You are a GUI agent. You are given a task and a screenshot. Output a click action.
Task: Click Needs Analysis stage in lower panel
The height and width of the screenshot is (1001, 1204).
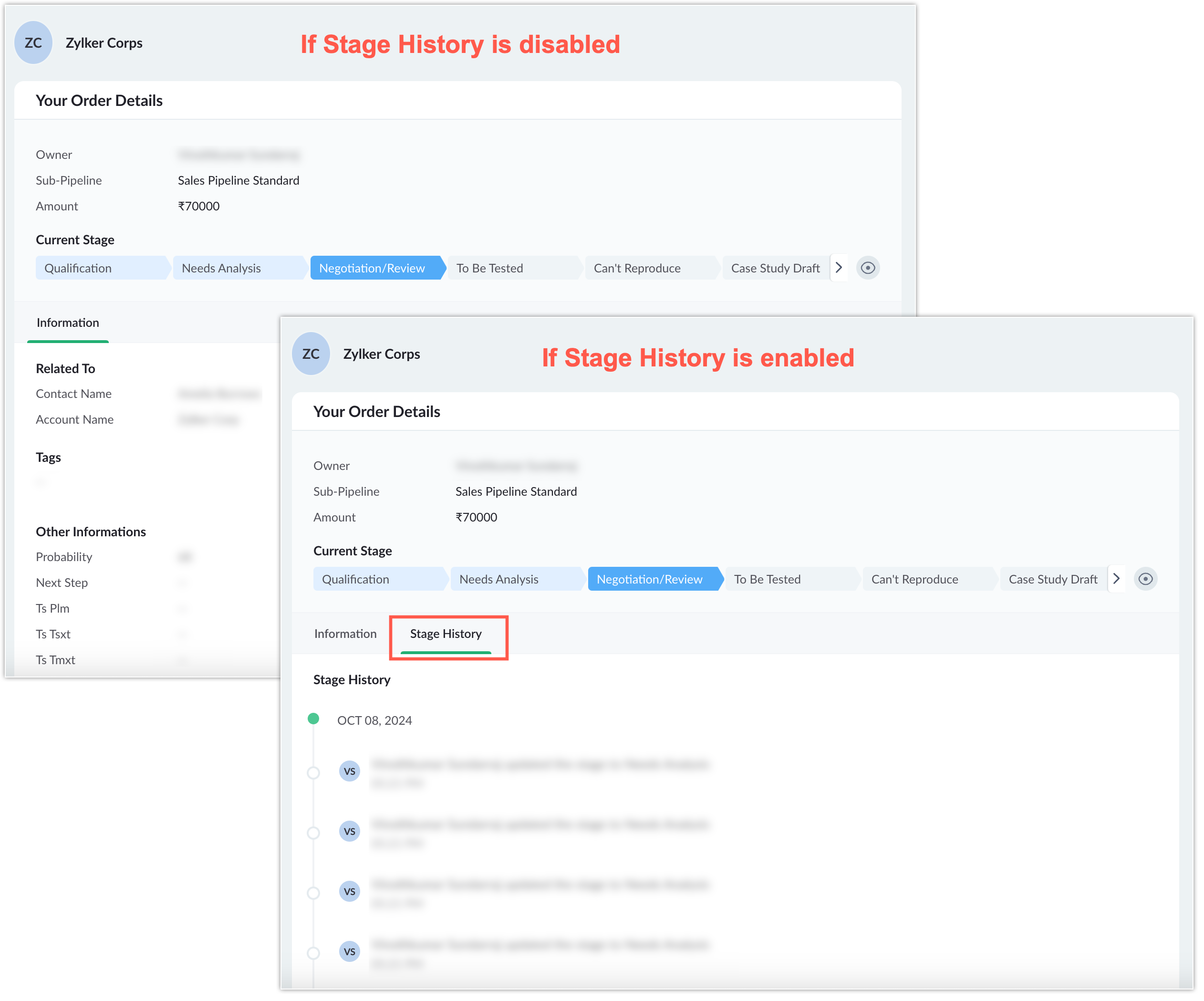pos(499,580)
